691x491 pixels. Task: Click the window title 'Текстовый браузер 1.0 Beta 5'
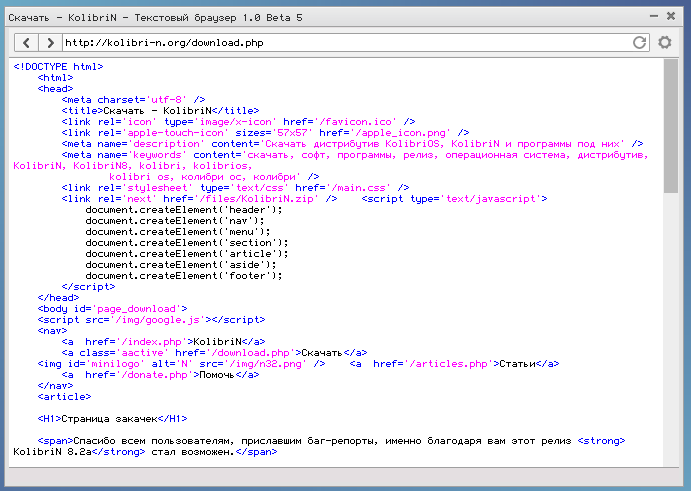(218, 18)
